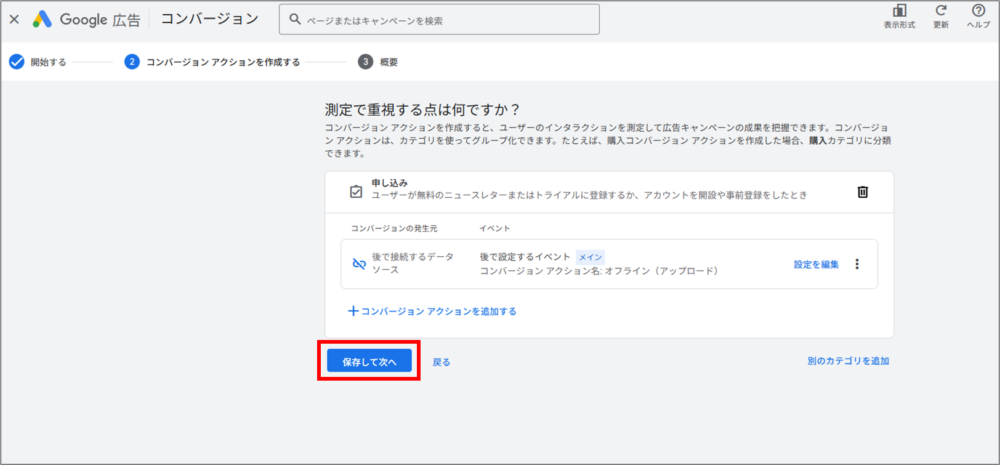
Task: Click the plus icon to add conversion action
Action: pyautogui.click(x=352, y=311)
